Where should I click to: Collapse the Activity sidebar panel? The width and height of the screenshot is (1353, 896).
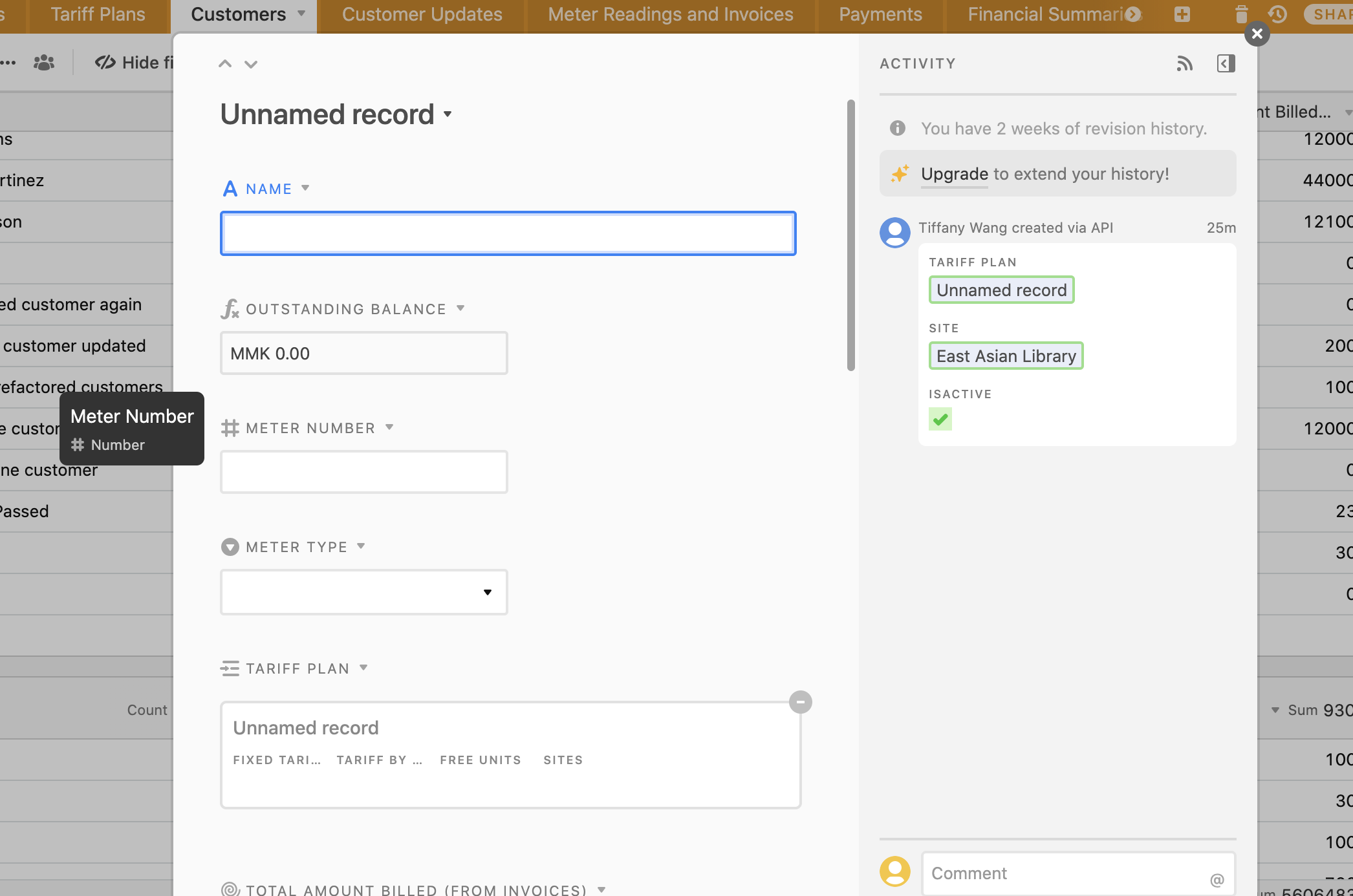1226,63
